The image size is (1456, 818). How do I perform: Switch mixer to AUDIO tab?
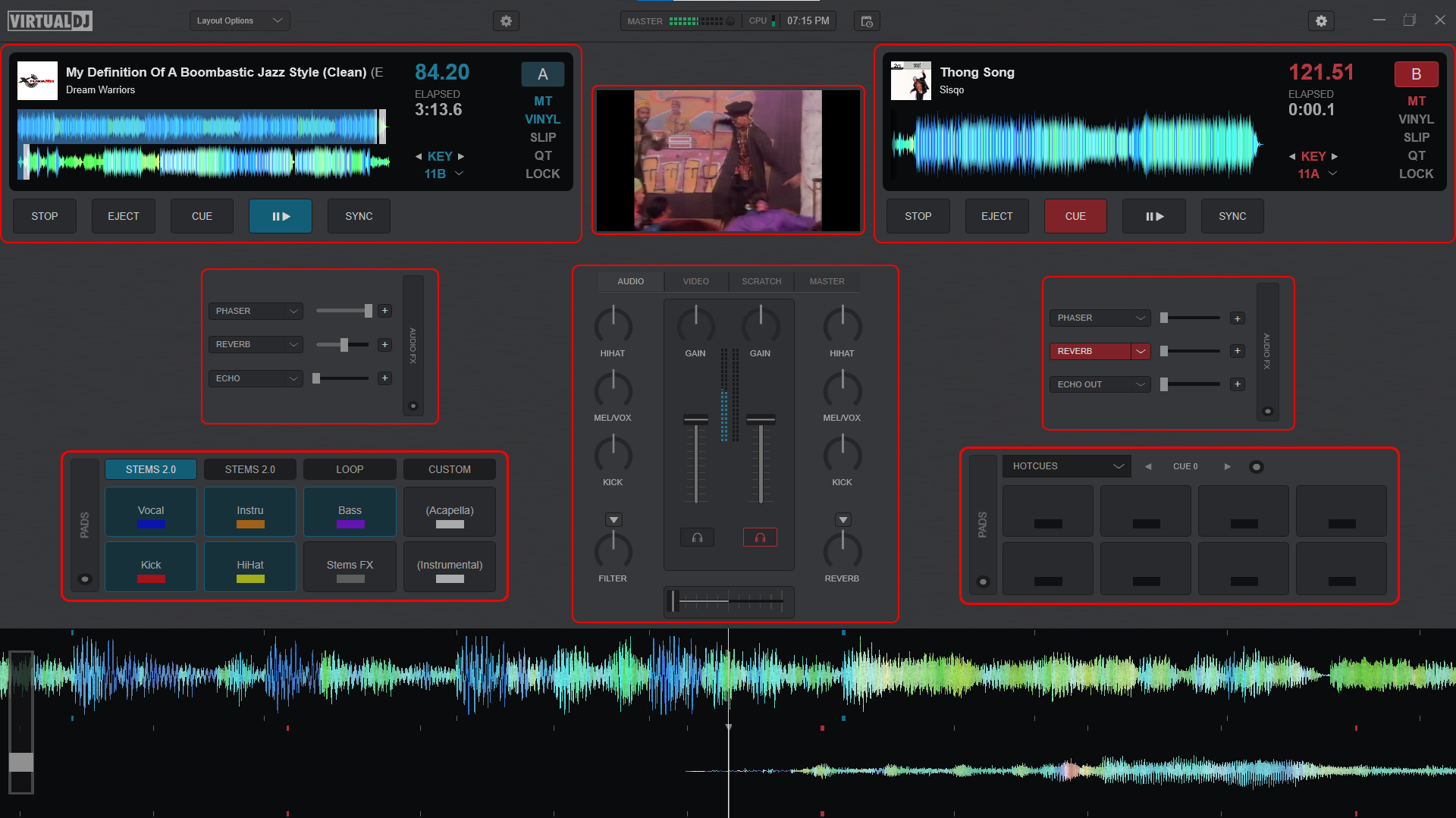(x=630, y=281)
